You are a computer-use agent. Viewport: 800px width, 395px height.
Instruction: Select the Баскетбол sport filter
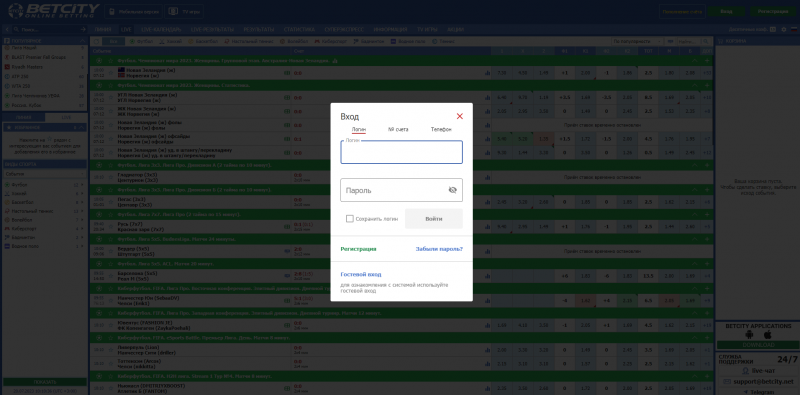click(x=203, y=41)
